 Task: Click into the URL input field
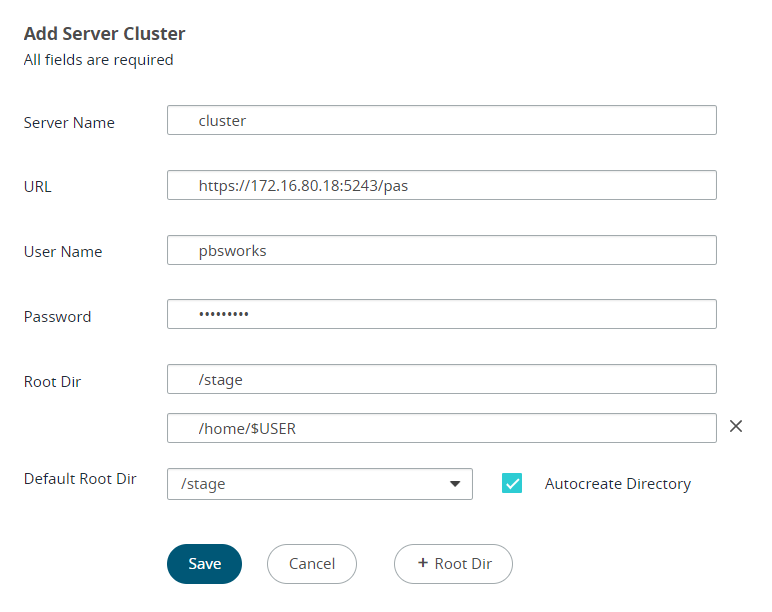[x=441, y=186]
